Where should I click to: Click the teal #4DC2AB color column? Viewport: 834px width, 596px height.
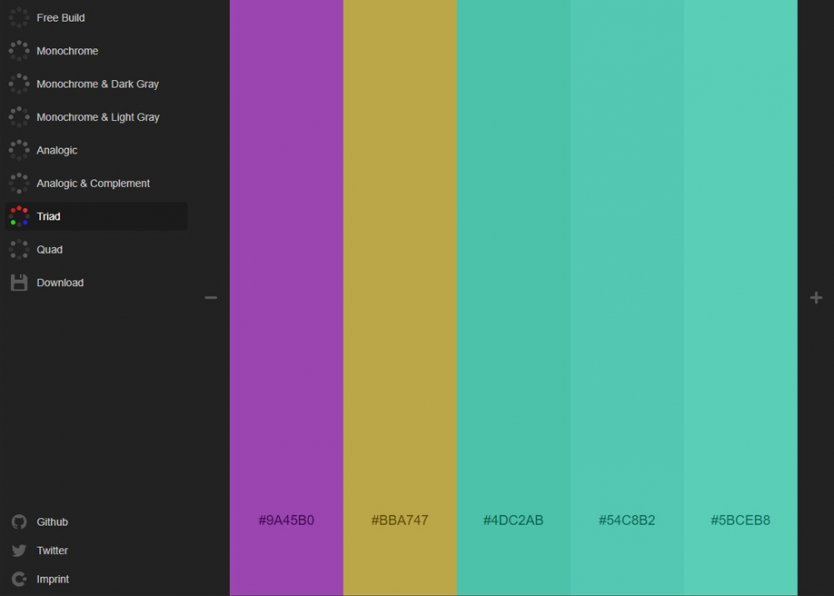[x=514, y=300]
